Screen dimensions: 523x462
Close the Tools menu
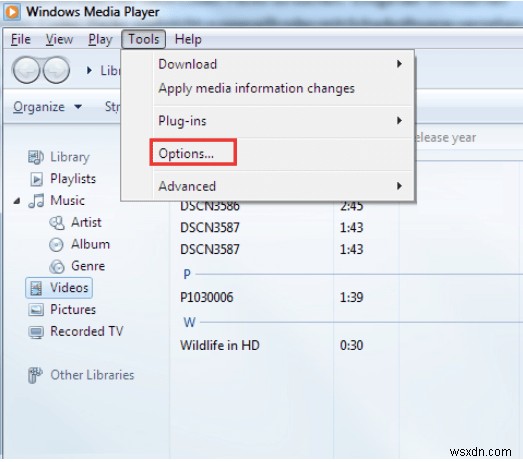click(143, 39)
